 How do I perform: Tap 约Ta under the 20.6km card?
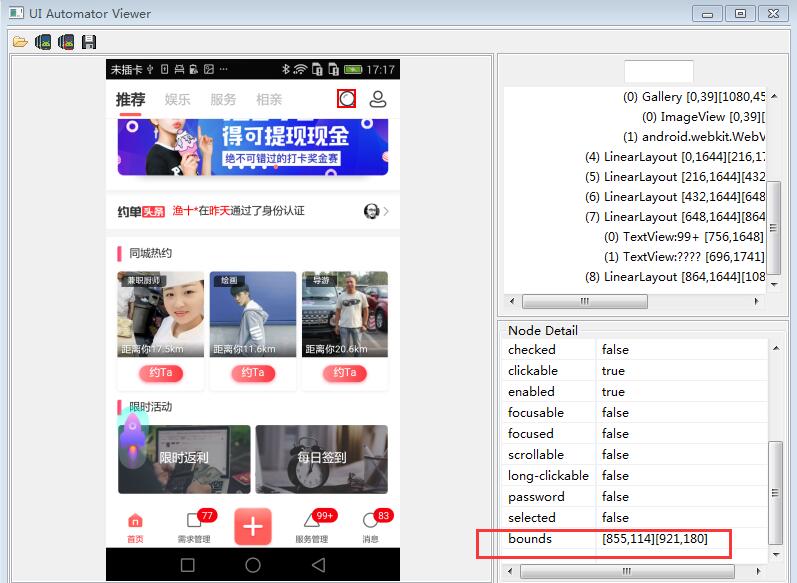(x=345, y=373)
